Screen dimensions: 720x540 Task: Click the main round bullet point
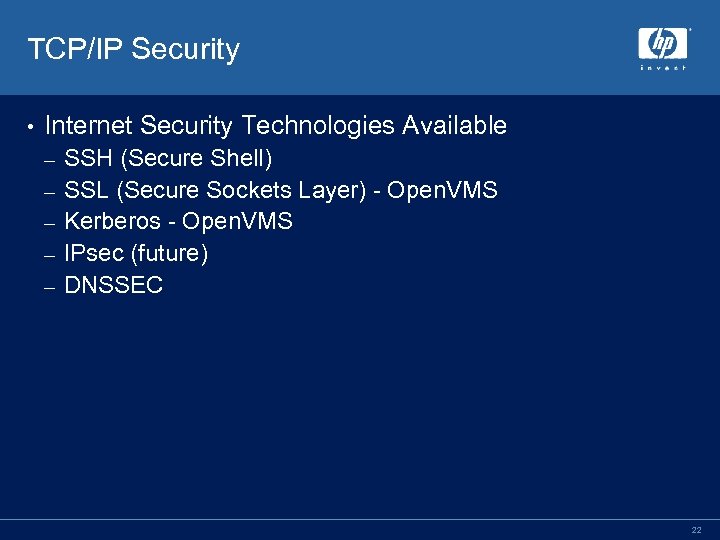(x=31, y=127)
